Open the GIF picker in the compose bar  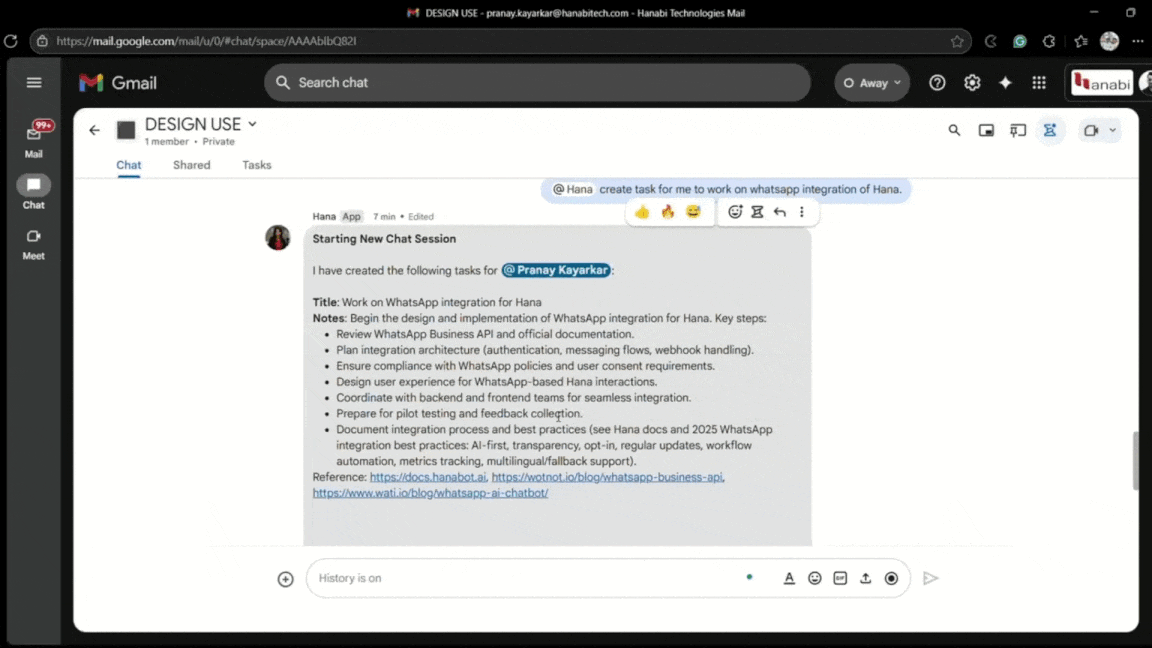coord(840,578)
